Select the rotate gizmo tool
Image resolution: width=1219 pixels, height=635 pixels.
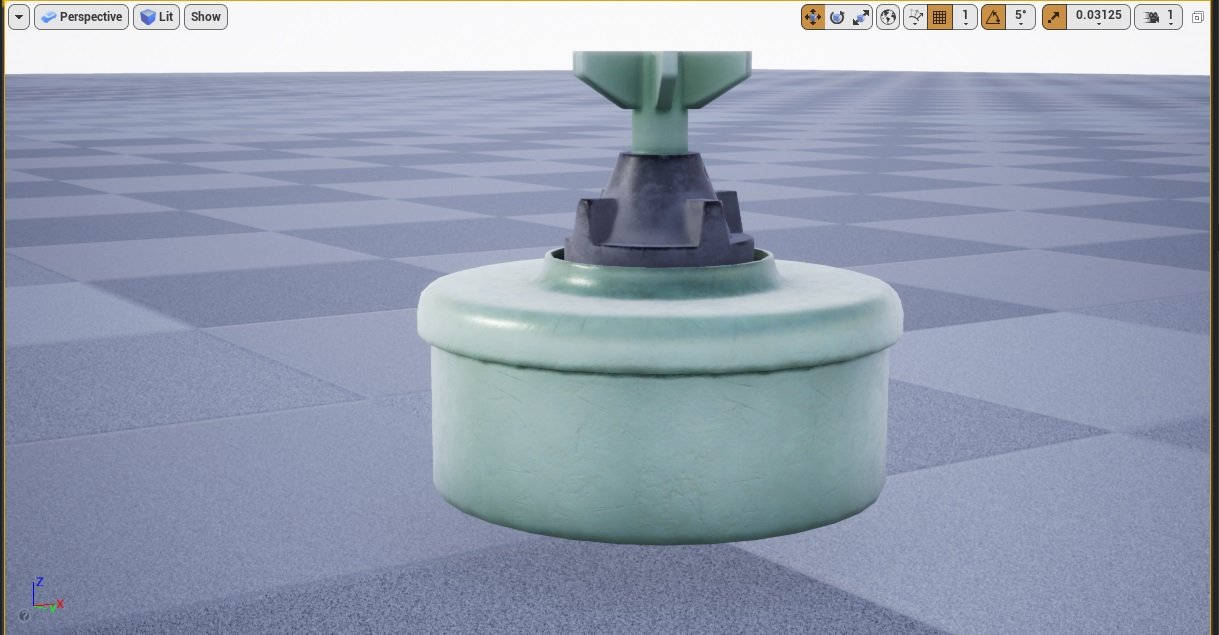[837, 17]
